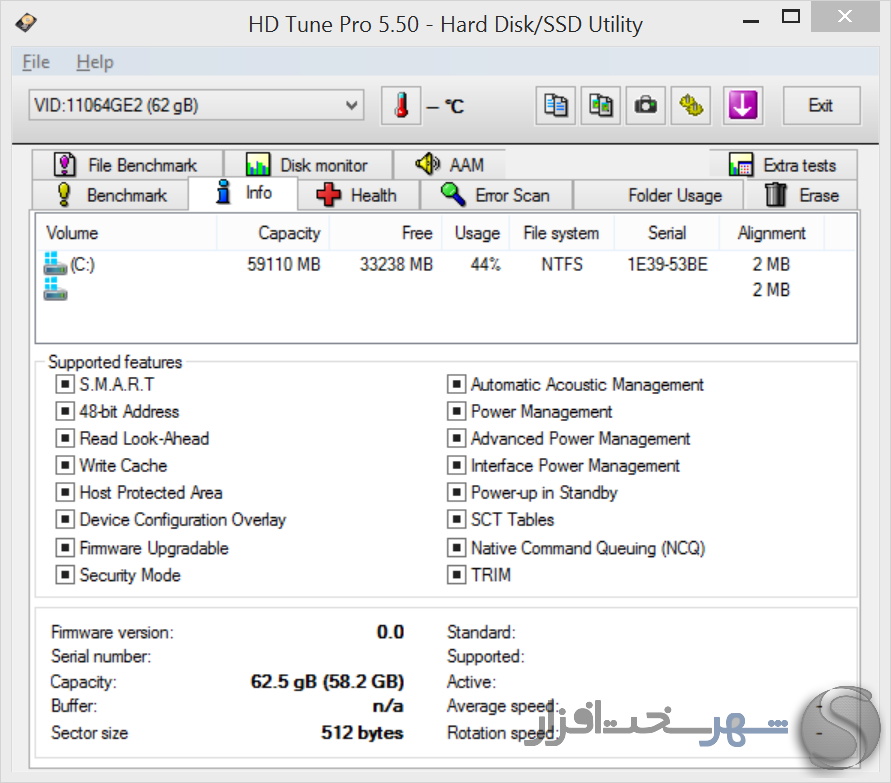Select the (C:) volume name
Image resolution: width=891 pixels, height=783 pixels.
pos(82,264)
